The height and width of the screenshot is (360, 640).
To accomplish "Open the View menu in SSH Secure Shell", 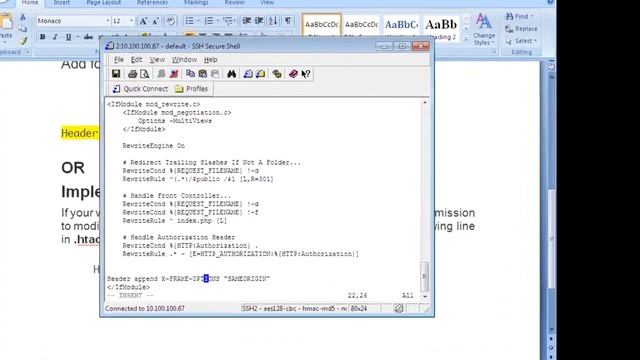I will point(157,60).
